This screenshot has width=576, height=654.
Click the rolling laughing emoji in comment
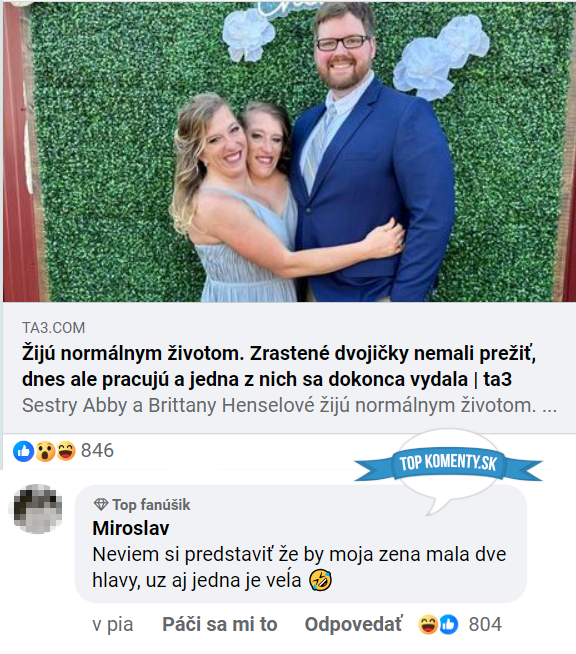320,581
